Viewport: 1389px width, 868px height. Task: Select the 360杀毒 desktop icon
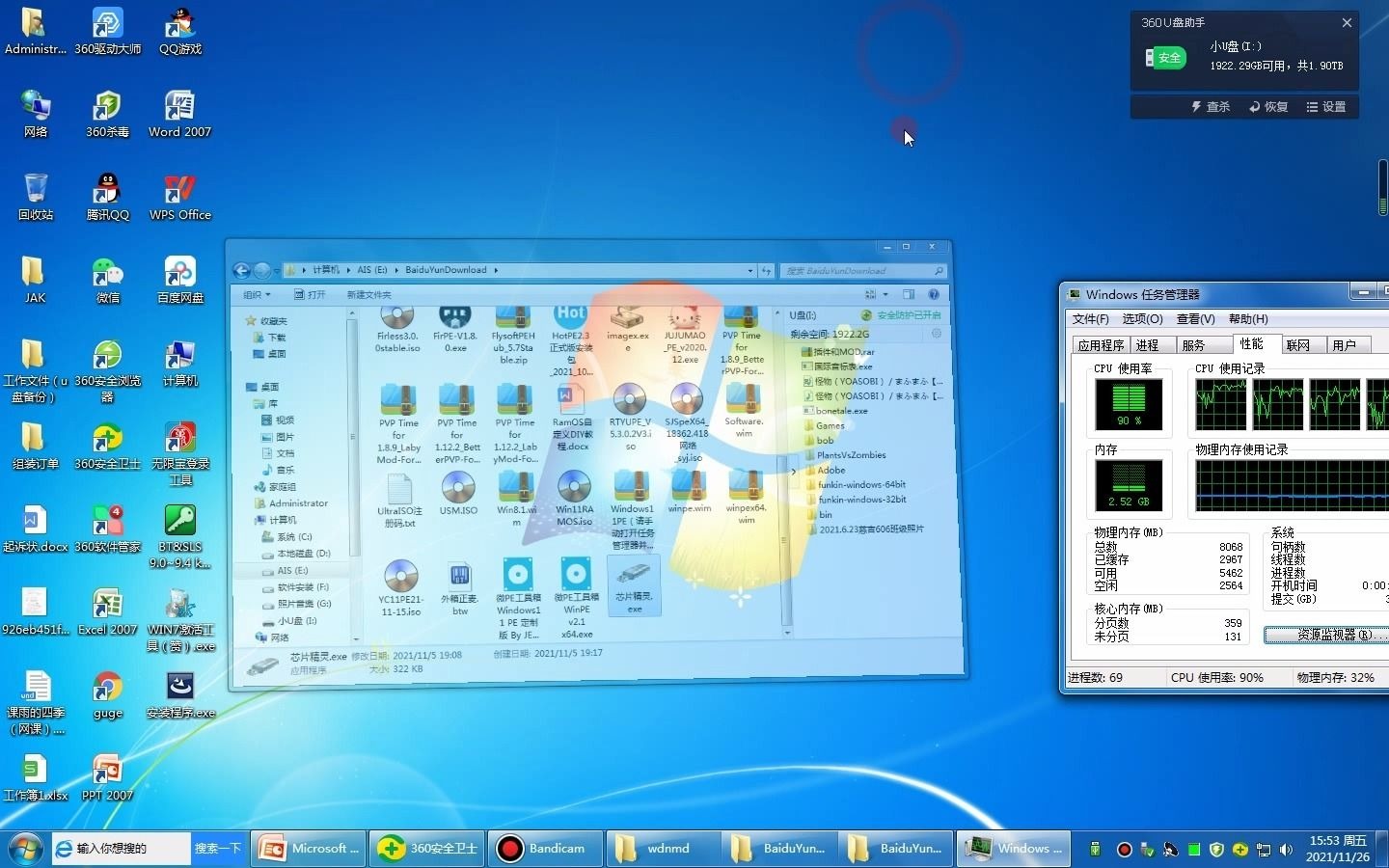coord(107,115)
